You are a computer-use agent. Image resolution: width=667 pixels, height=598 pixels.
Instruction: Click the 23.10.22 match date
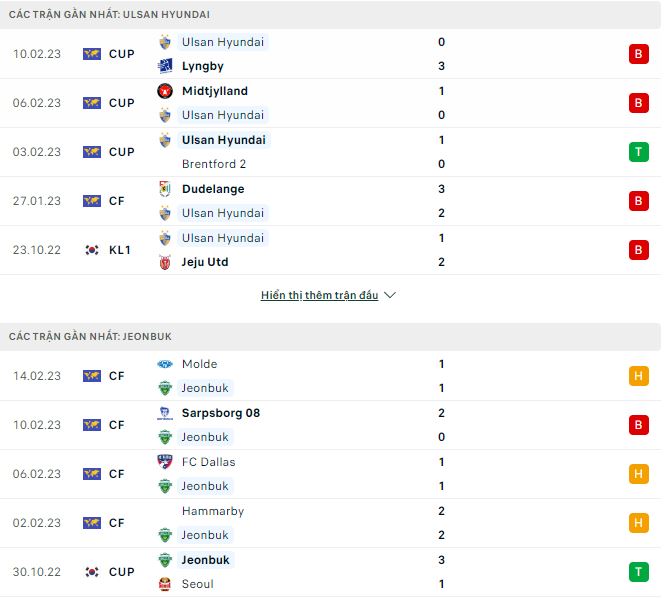36,250
